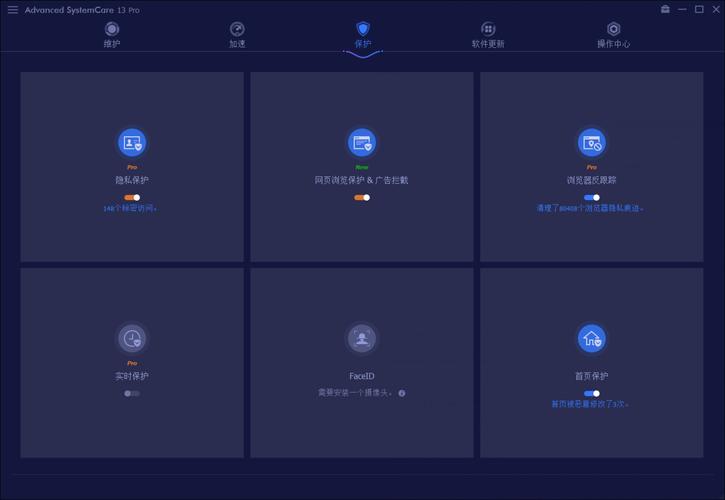The height and width of the screenshot is (500, 725).
Task: Open the 148个秘密访问 link
Action: point(130,209)
